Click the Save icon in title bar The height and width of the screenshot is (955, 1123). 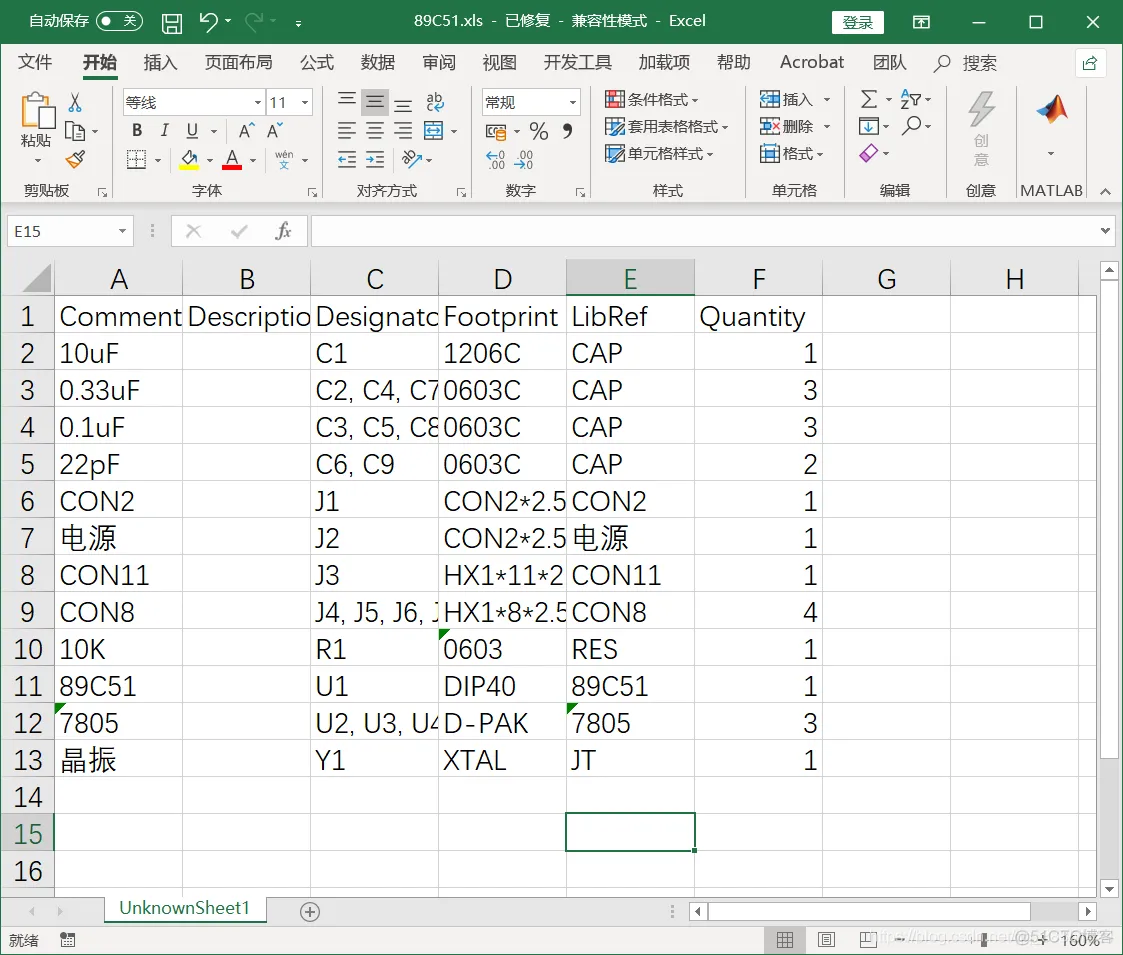click(172, 23)
